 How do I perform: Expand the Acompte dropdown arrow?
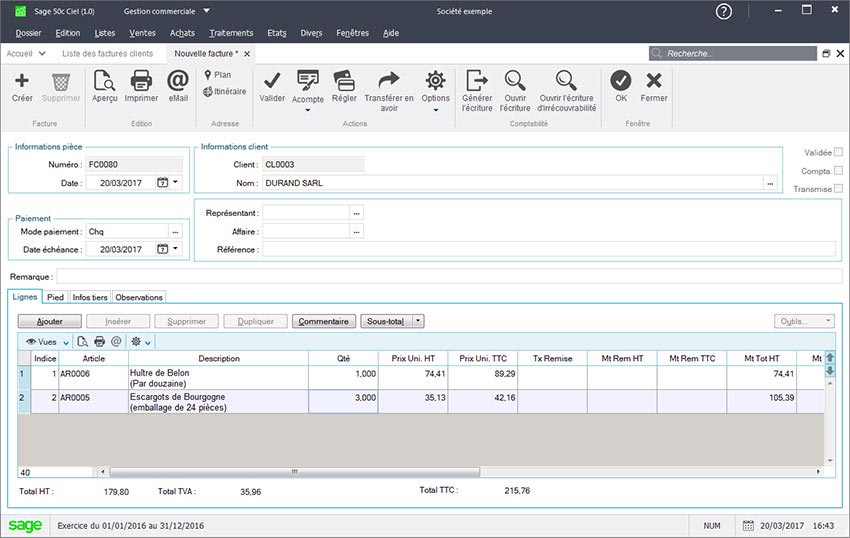tap(307, 110)
